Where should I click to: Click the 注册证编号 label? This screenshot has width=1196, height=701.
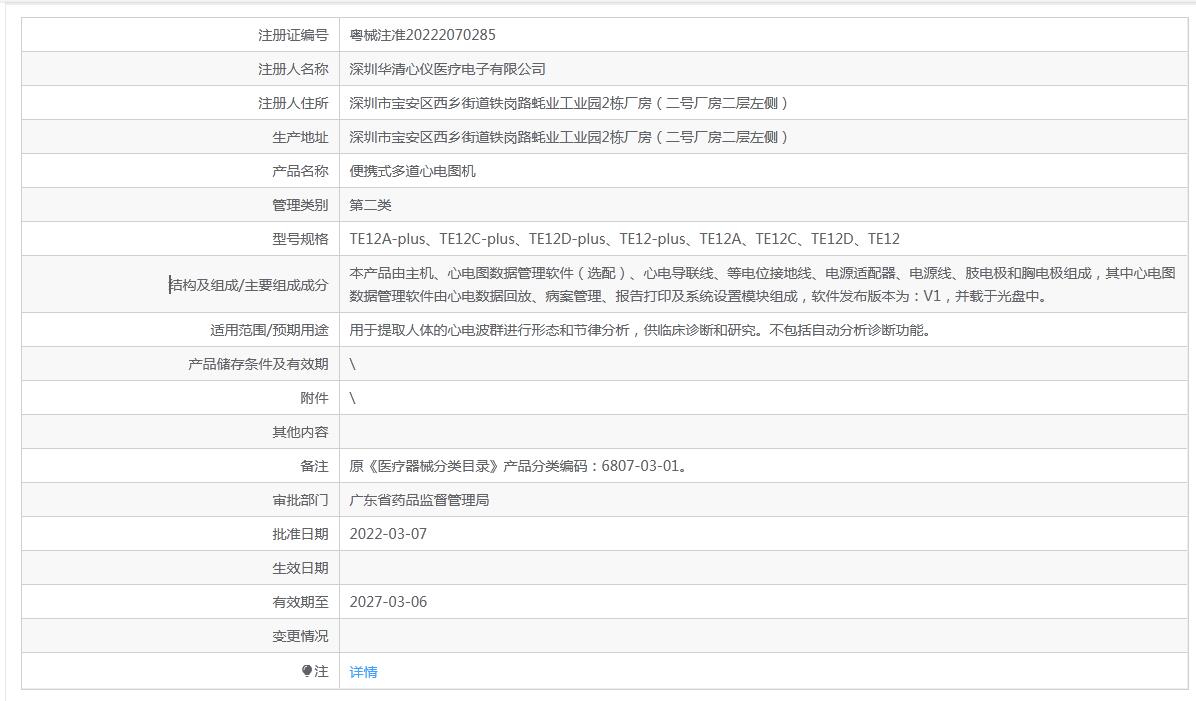293,35
